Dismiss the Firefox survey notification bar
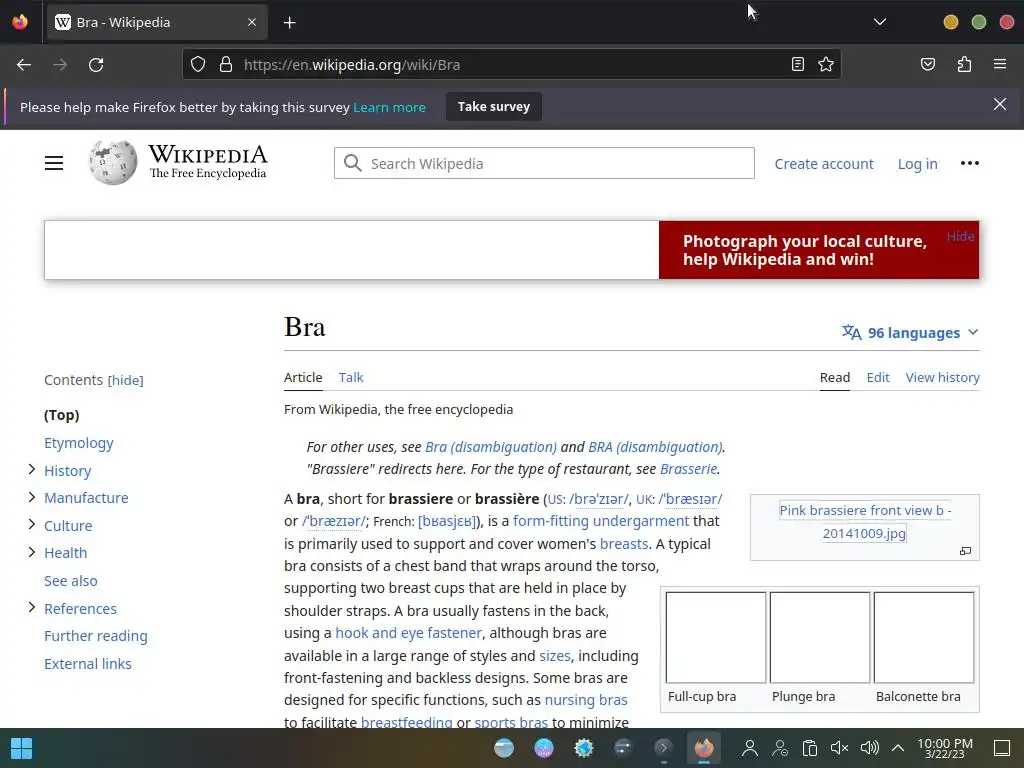This screenshot has width=1024, height=768. click(x=1000, y=104)
